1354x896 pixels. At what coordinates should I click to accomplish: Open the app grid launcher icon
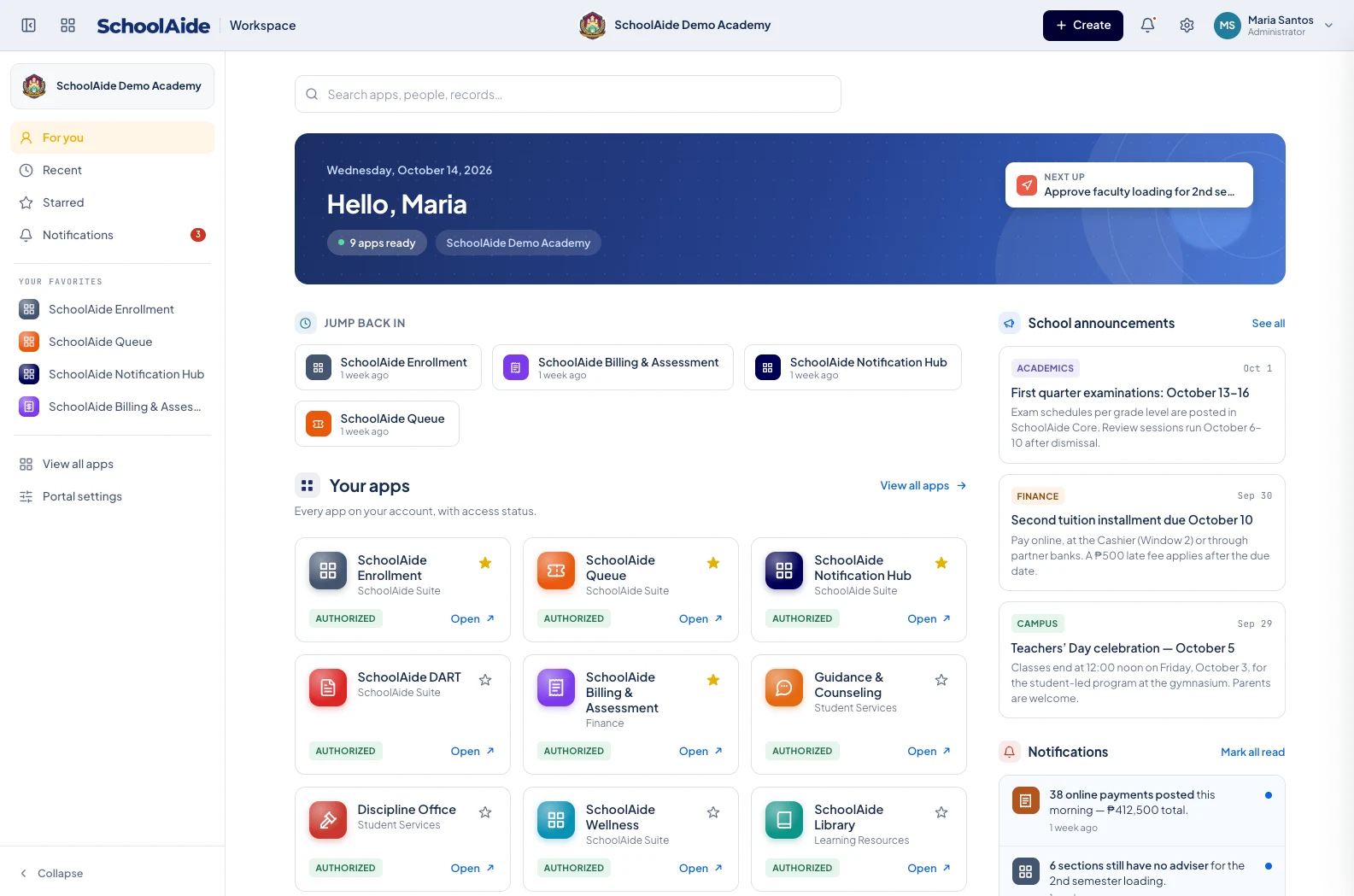click(x=68, y=26)
